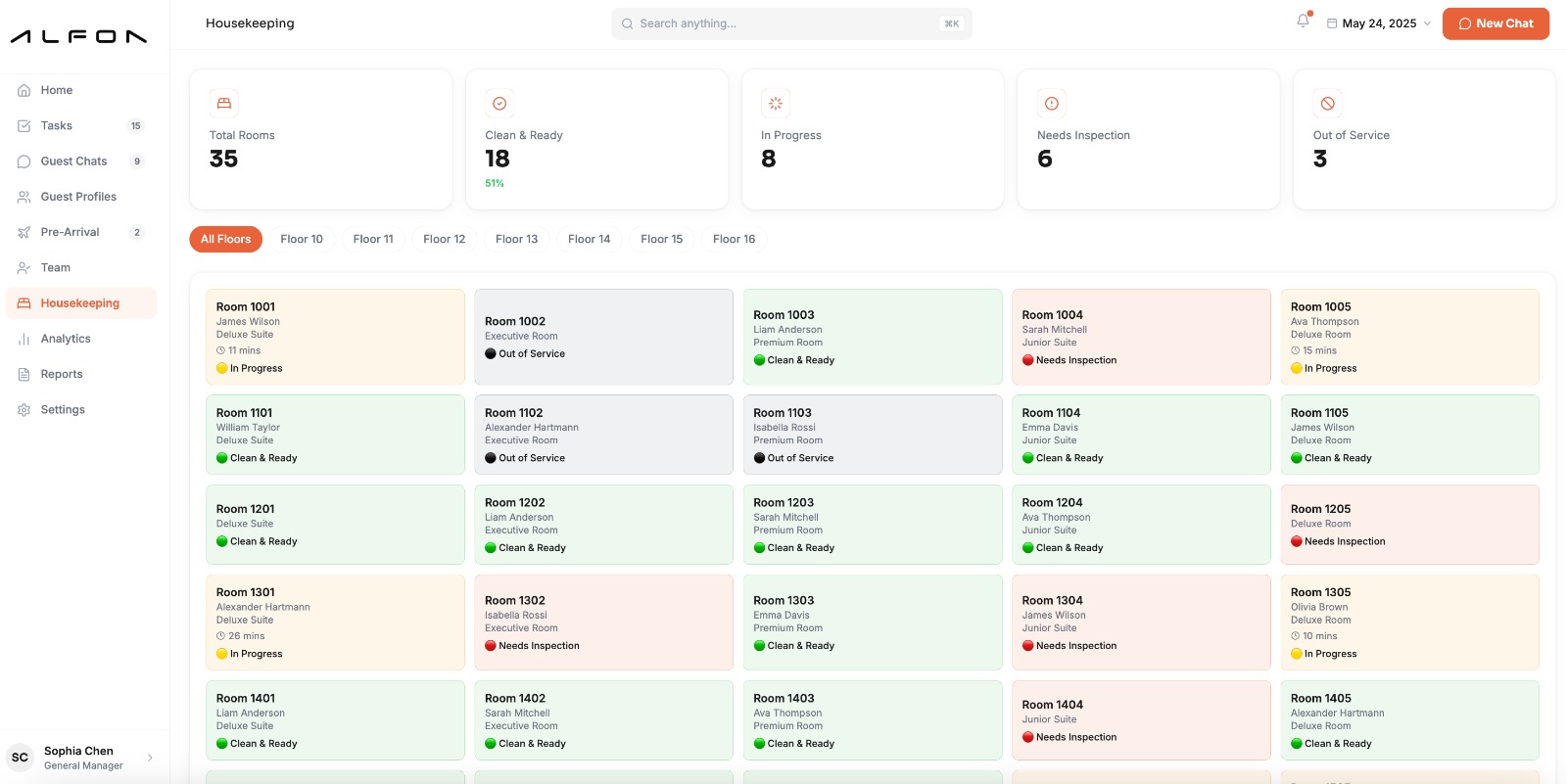Screen dimensions: 1567x784
Task: Start a New Chat
Action: (1496, 23)
